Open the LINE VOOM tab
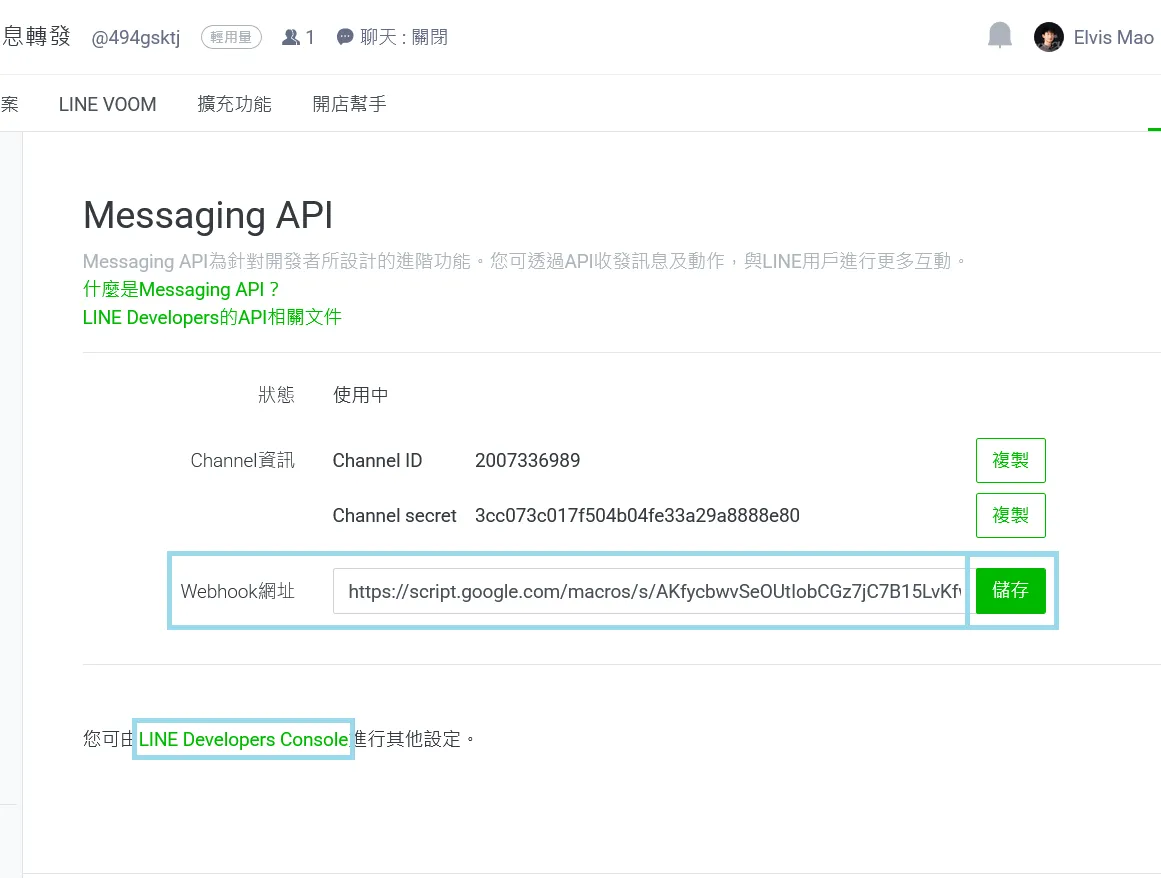 107,104
